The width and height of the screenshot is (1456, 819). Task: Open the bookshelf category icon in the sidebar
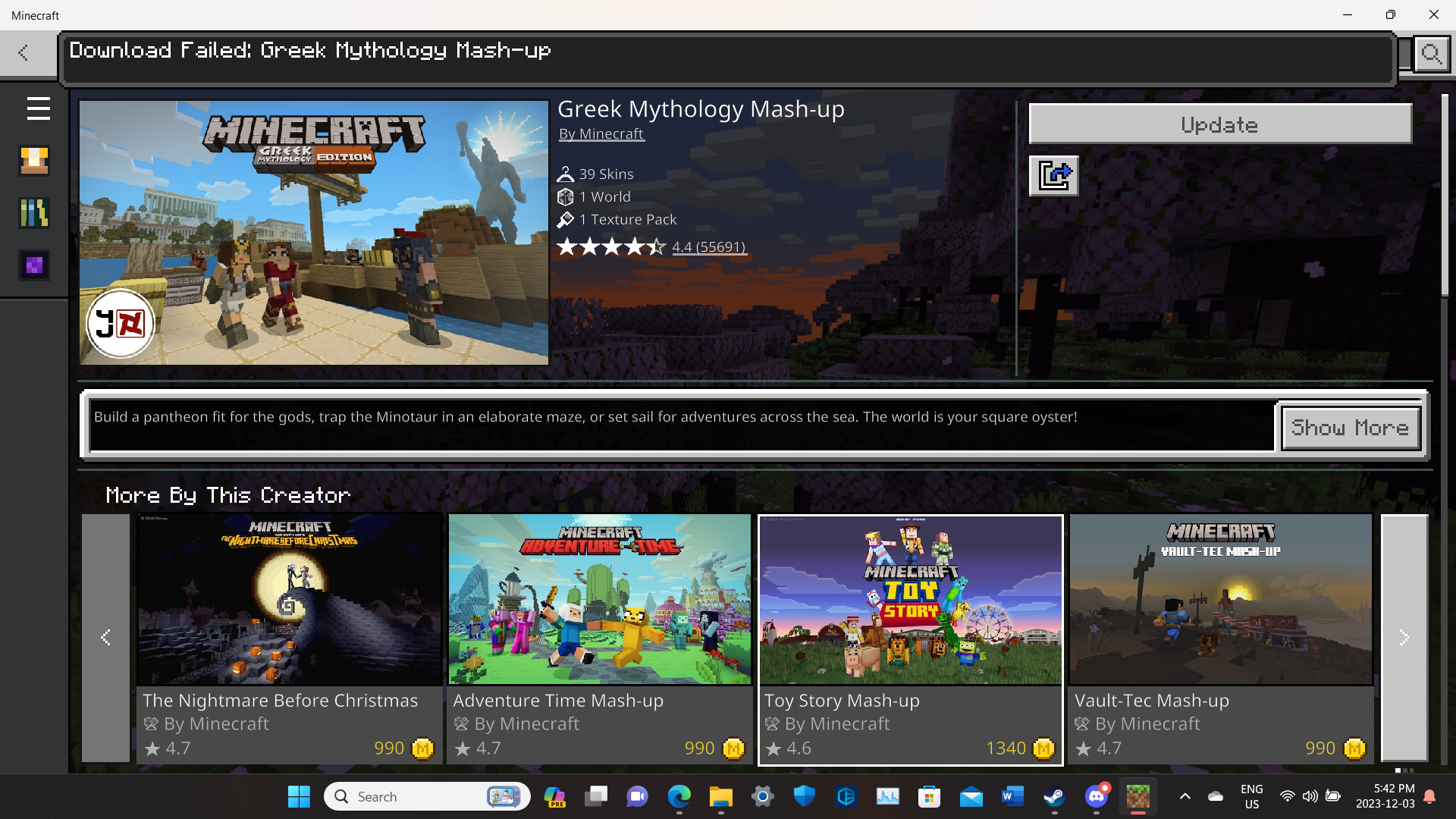pos(34,213)
